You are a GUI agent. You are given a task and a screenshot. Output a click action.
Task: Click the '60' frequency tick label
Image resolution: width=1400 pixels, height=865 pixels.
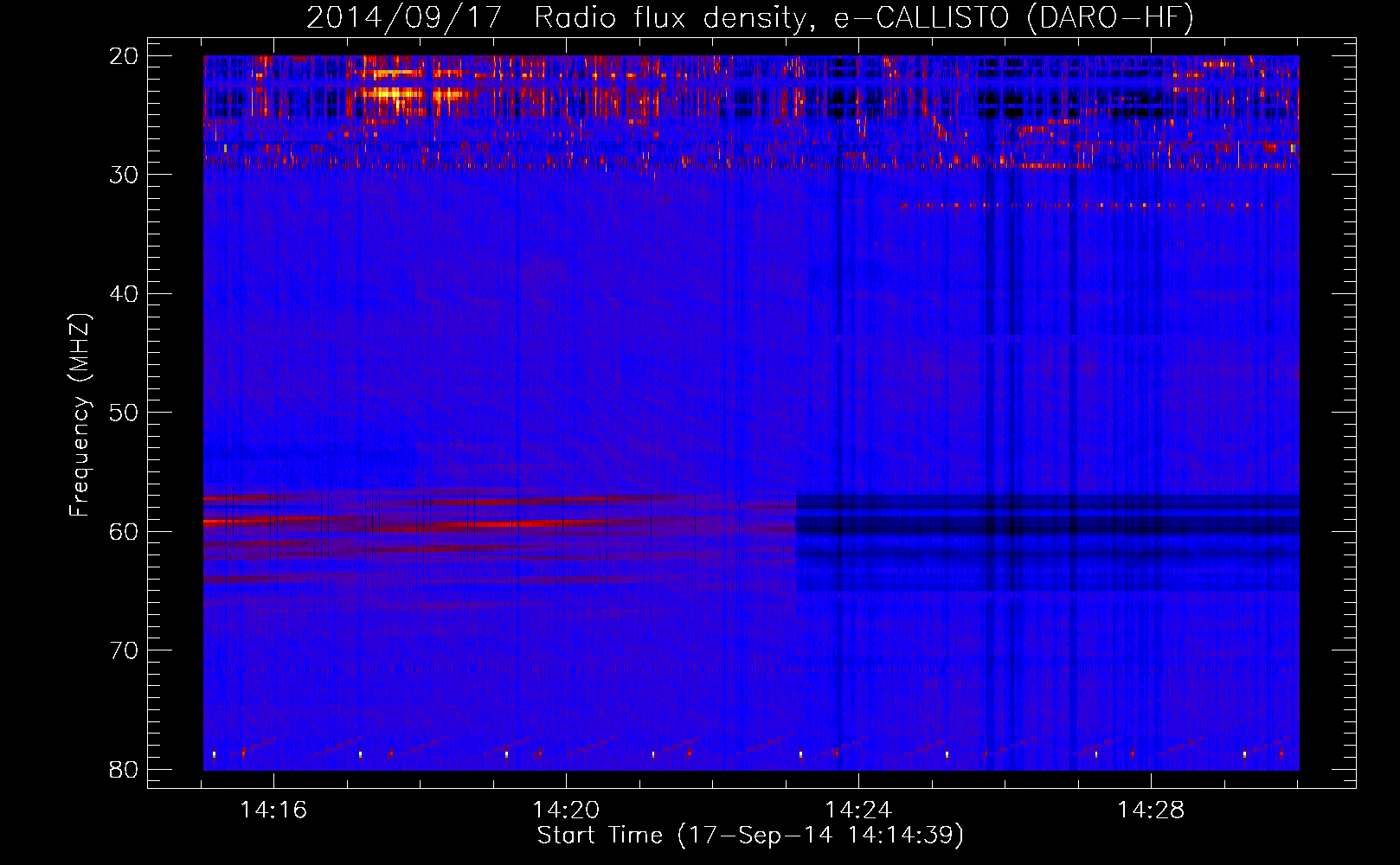125,532
